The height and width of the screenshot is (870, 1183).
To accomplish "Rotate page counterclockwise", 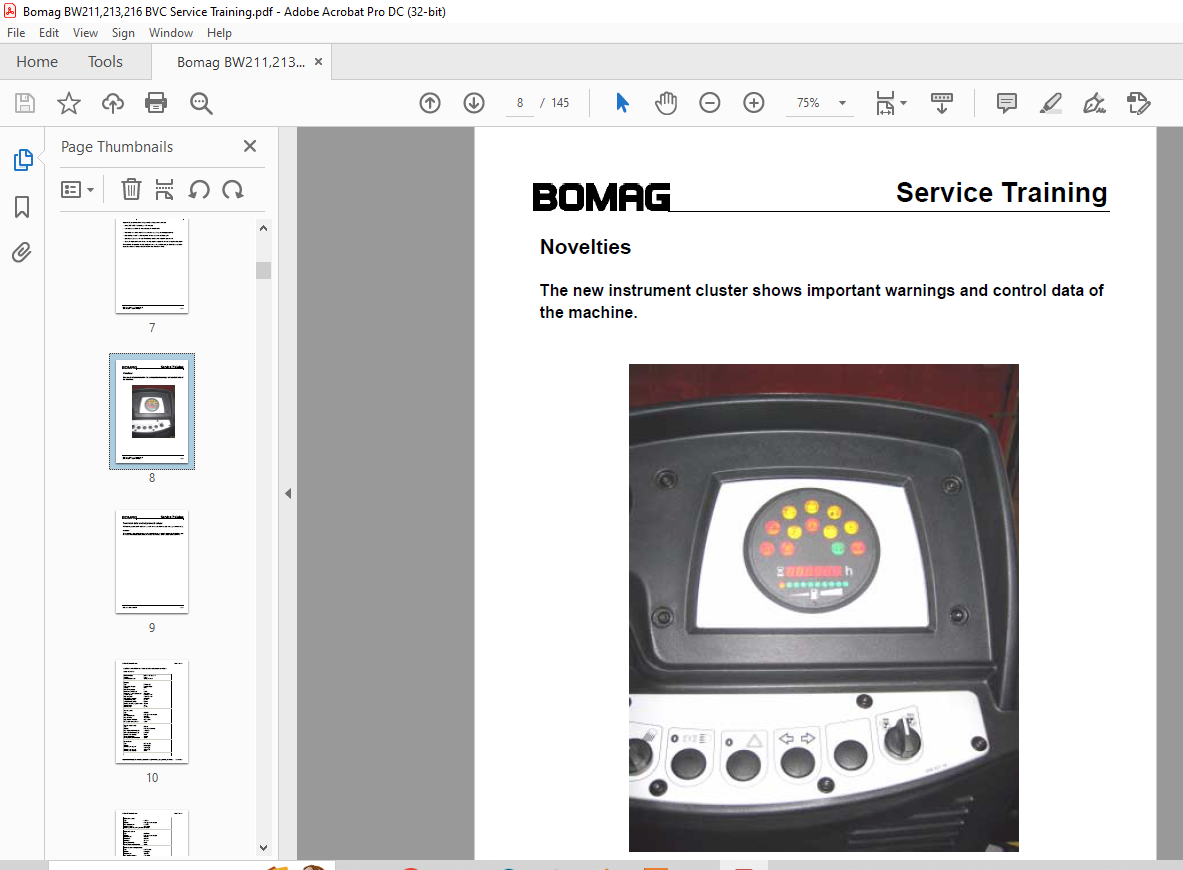I will tap(199, 189).
